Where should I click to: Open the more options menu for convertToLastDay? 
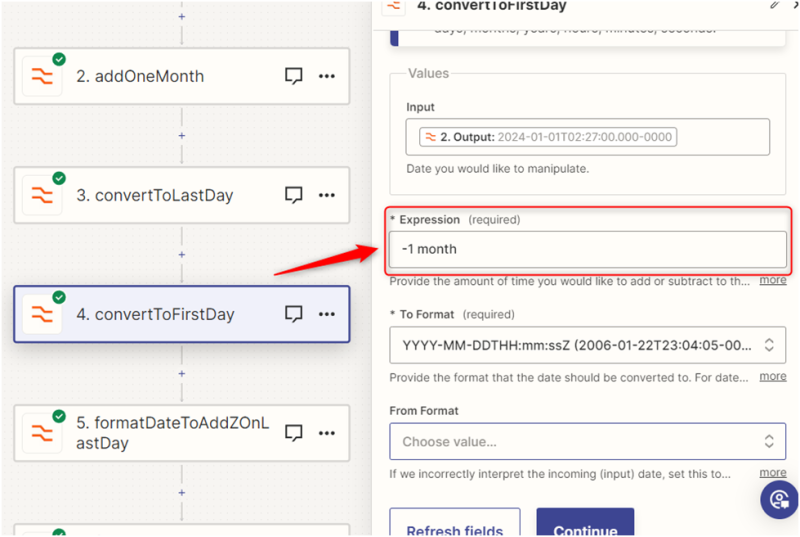point(327,195)
